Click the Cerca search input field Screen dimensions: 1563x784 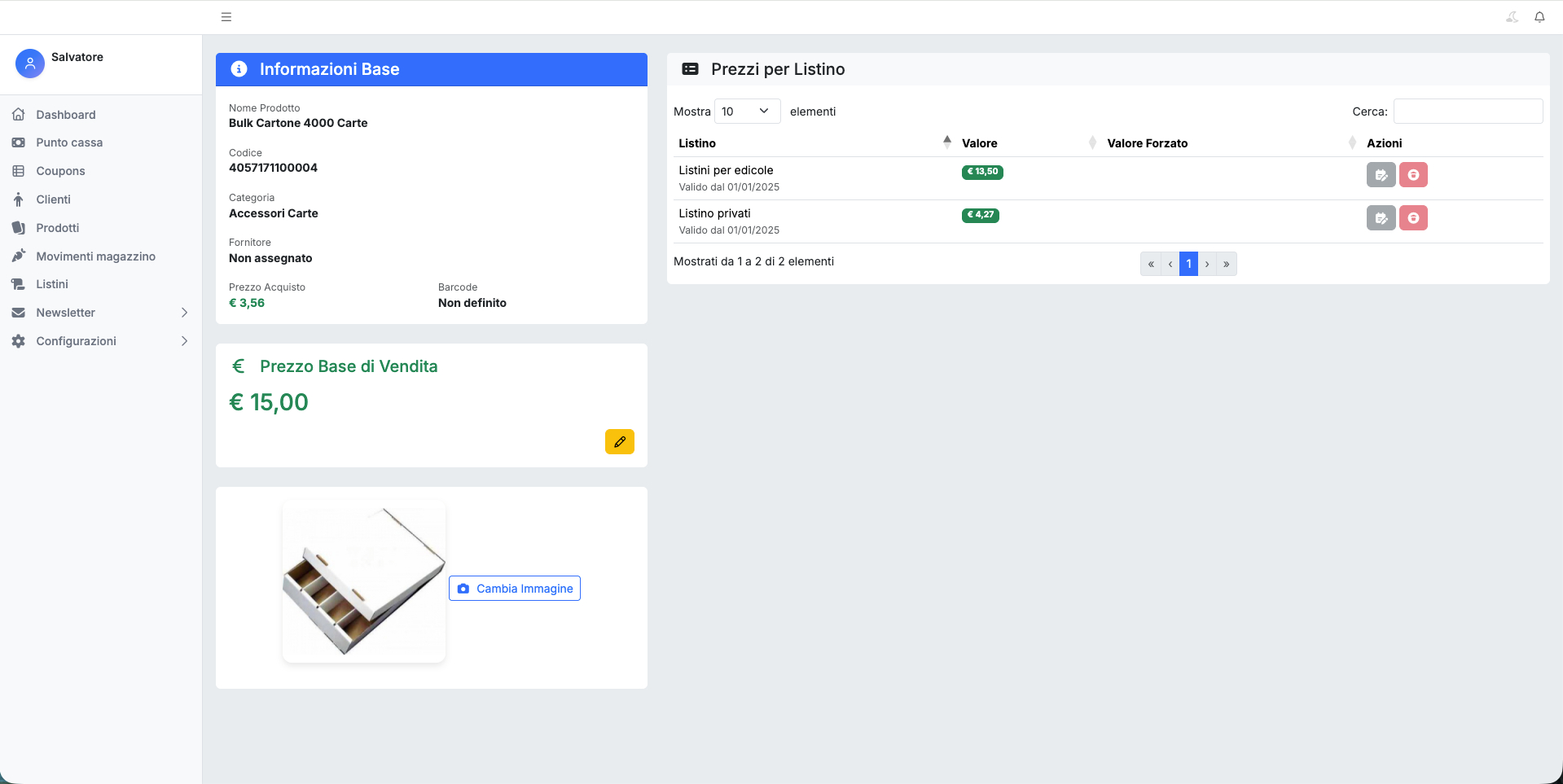(x=1468, y=112)
